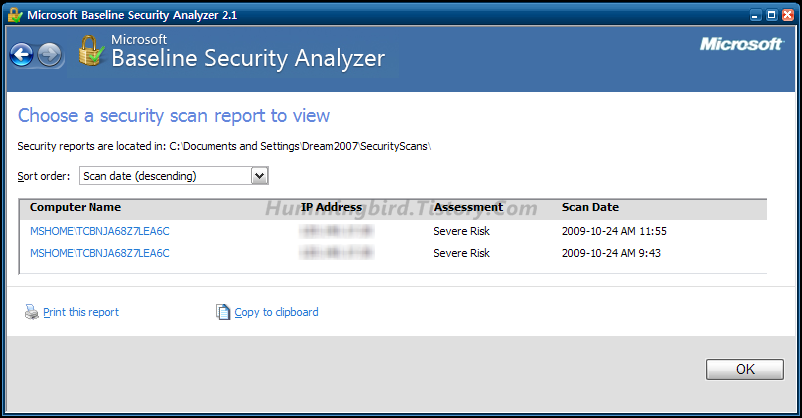Click the Sort order dropdown arrow
Viewport: 802px width, 418px height.
259,176
